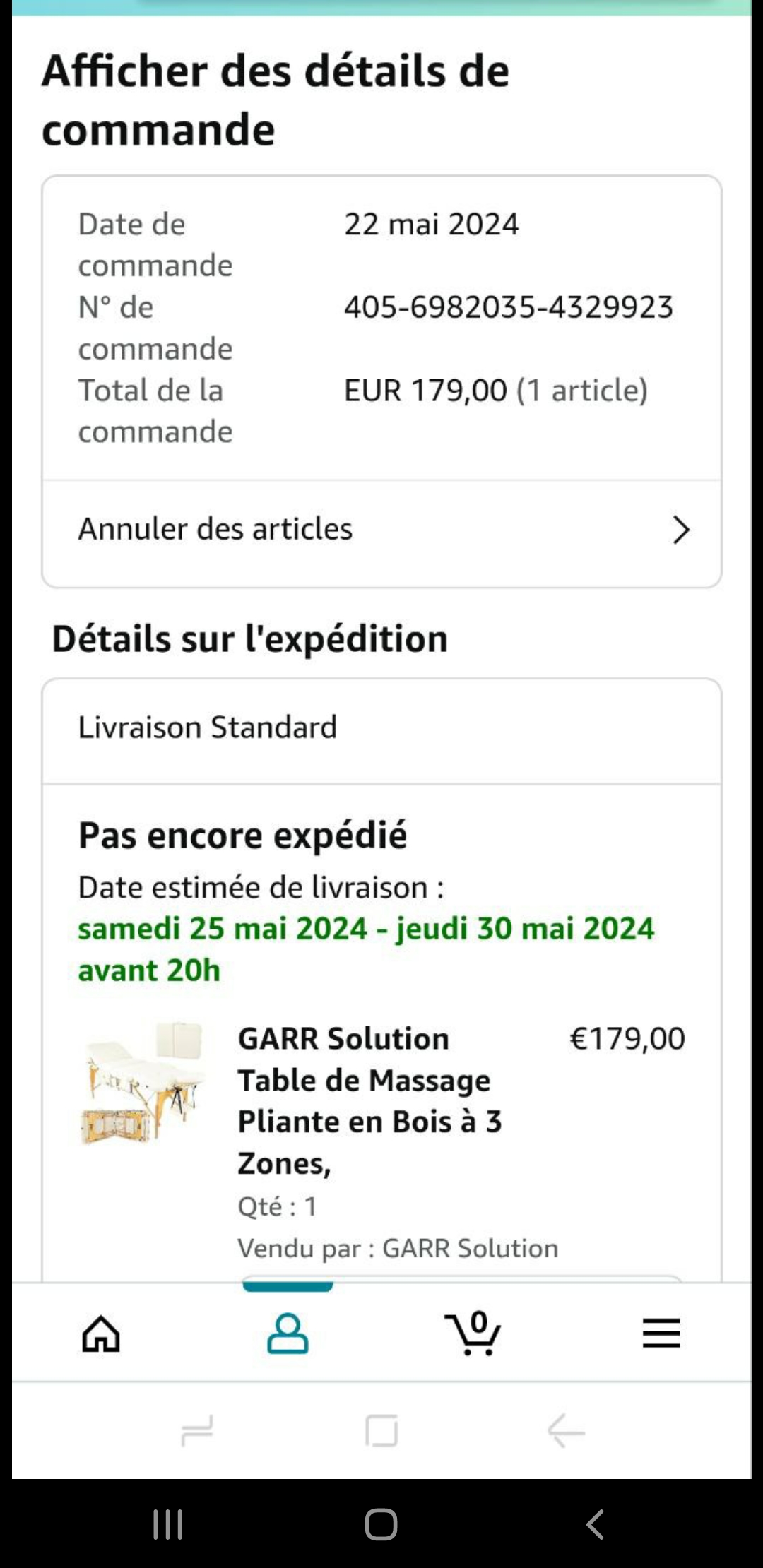Tap the Android system back chevron
Image resolution: width=763 pixels, height=1568 pixels.
595,1524
